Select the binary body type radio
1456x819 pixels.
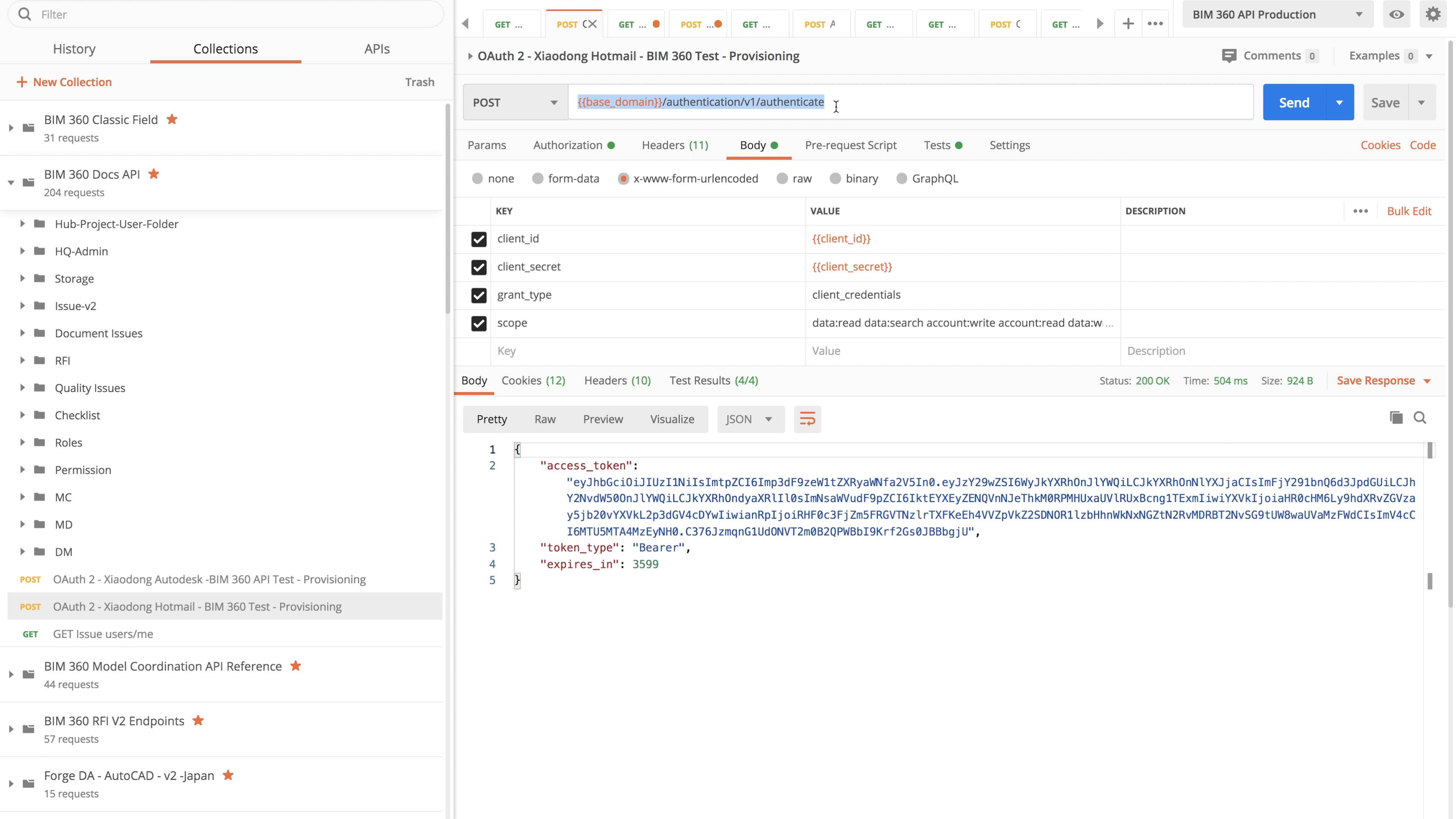coord(835,179)
